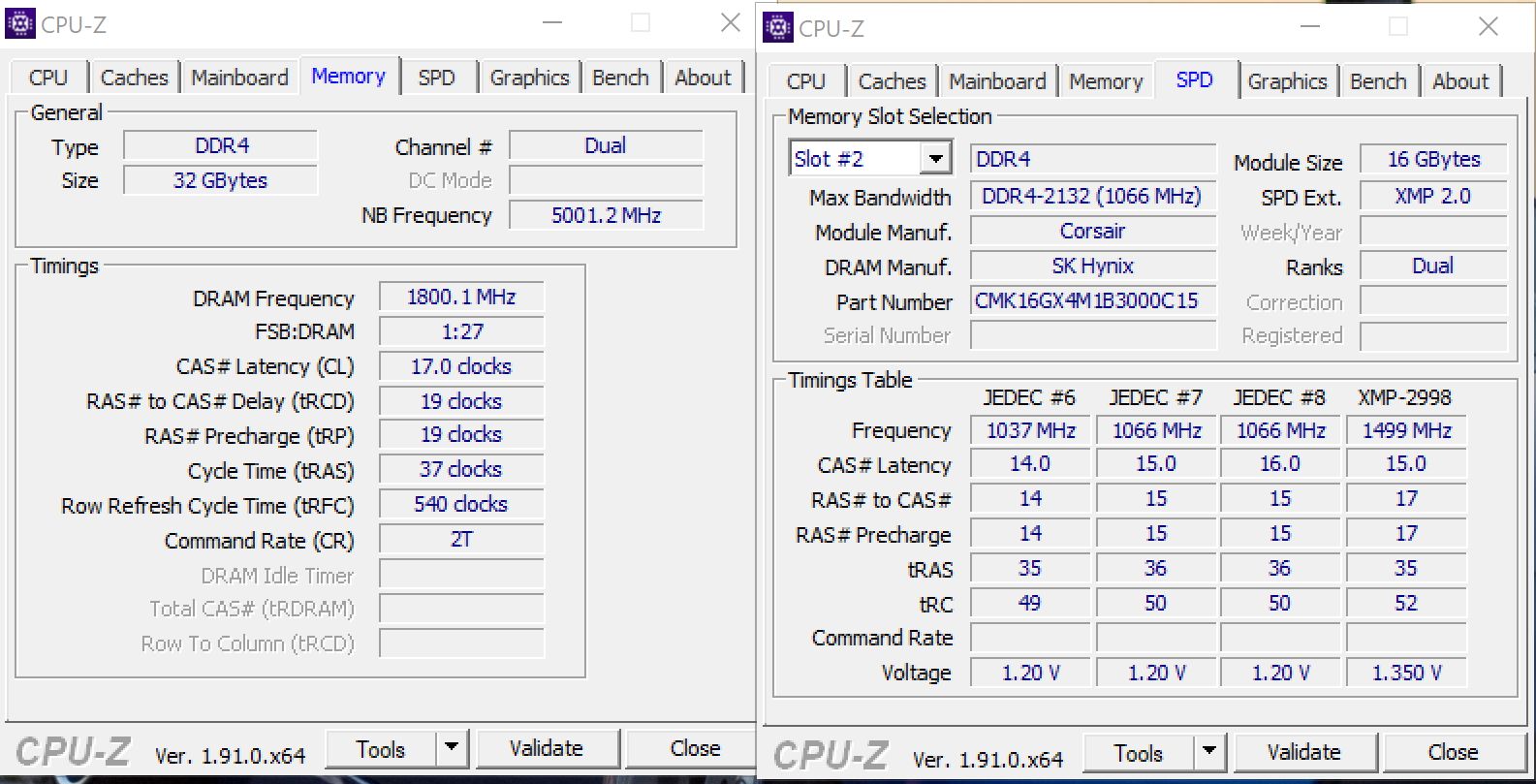Click Validate button in left window
This screenshot has height=784, width=1536.
tap(547, 749)
